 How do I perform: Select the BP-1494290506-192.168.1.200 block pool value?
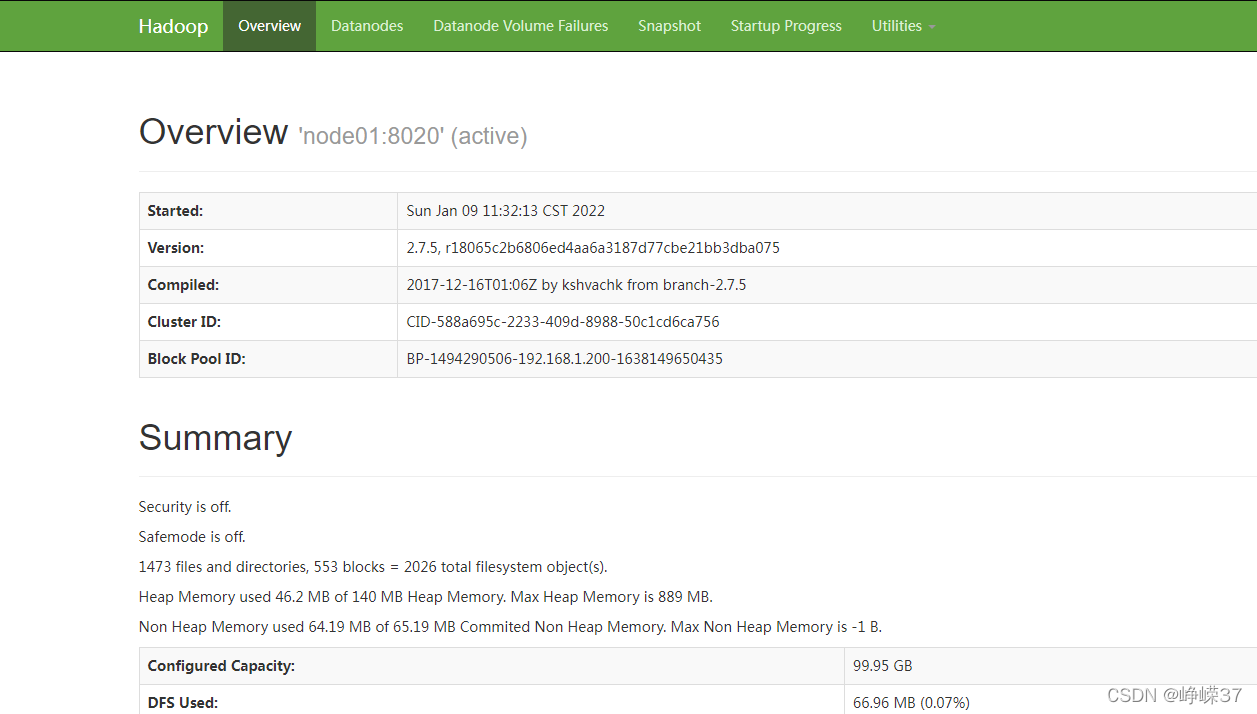pos(564,359)
